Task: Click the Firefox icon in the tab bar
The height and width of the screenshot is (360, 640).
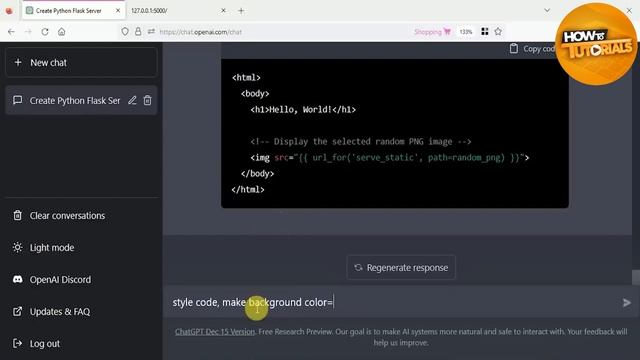Action: pyautogui.click(x=9, y=11)
